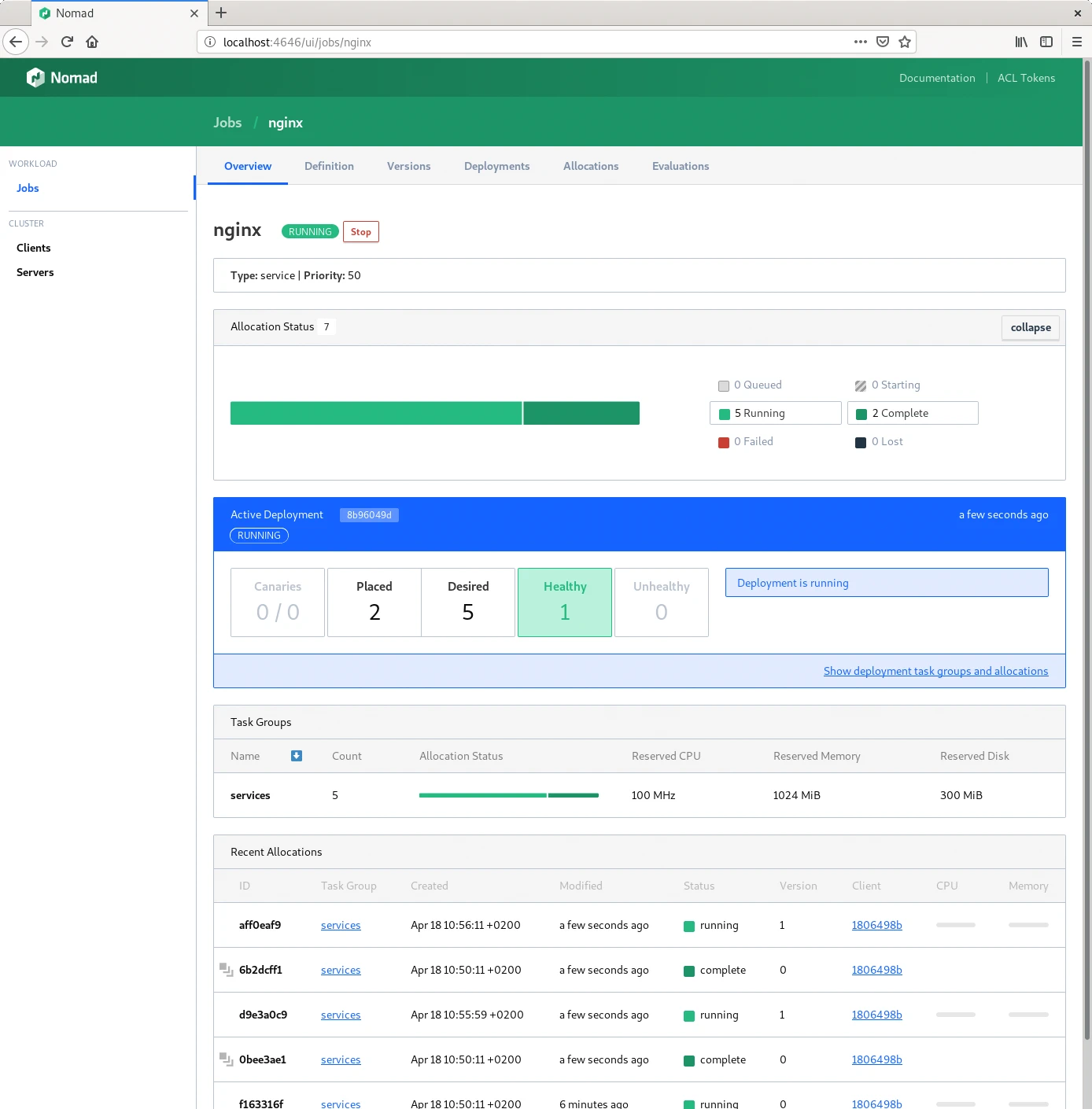Open the library bookshelf icon
1092x1109 pixels.
pyautogui.click(x=1020, y=42)
